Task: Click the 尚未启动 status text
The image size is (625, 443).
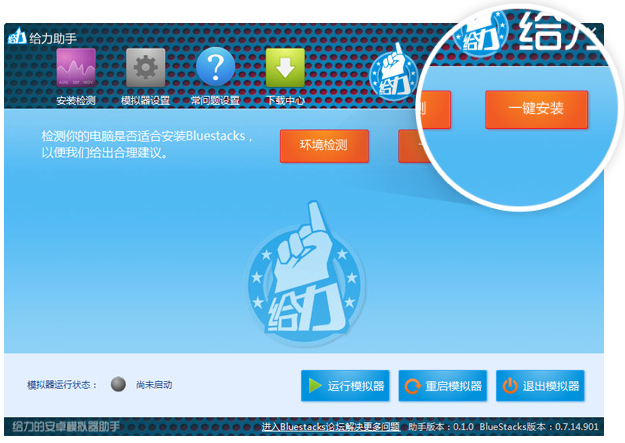Action: pyautogui.click(x=154, y=385)
